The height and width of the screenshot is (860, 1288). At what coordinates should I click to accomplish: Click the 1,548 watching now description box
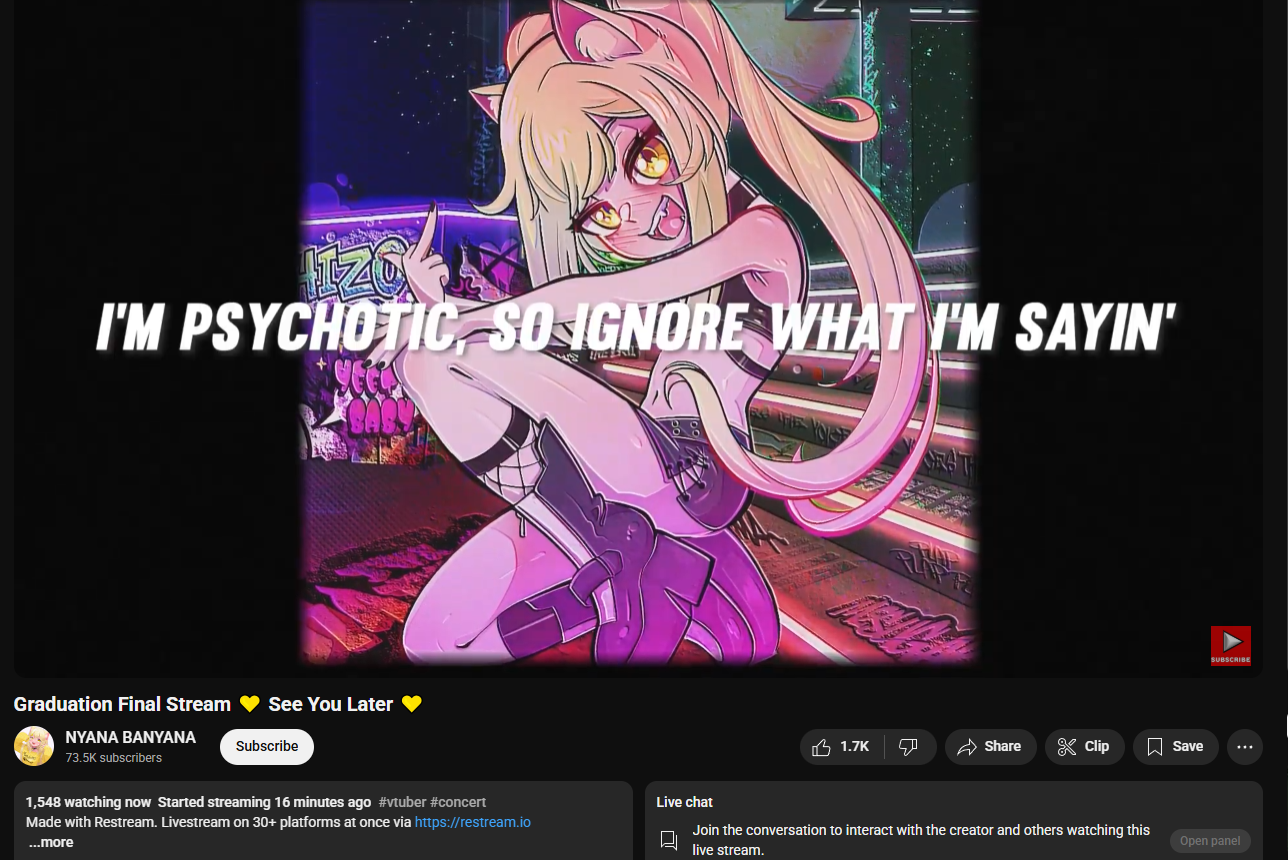click(x=323, y=820)
